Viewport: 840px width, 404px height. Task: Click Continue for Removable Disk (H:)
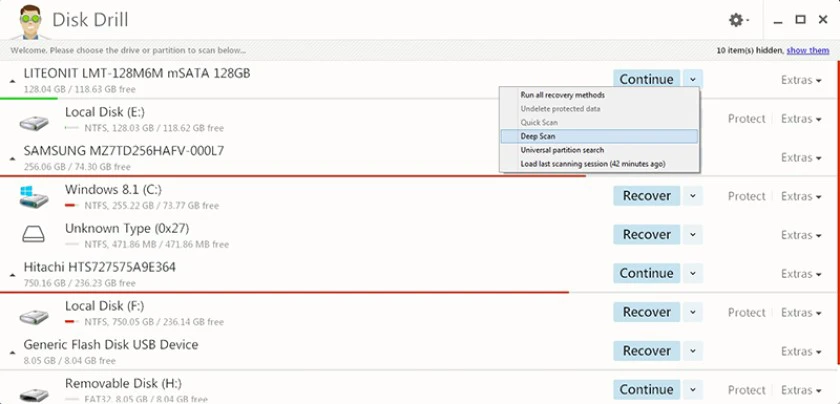point(647,390)
